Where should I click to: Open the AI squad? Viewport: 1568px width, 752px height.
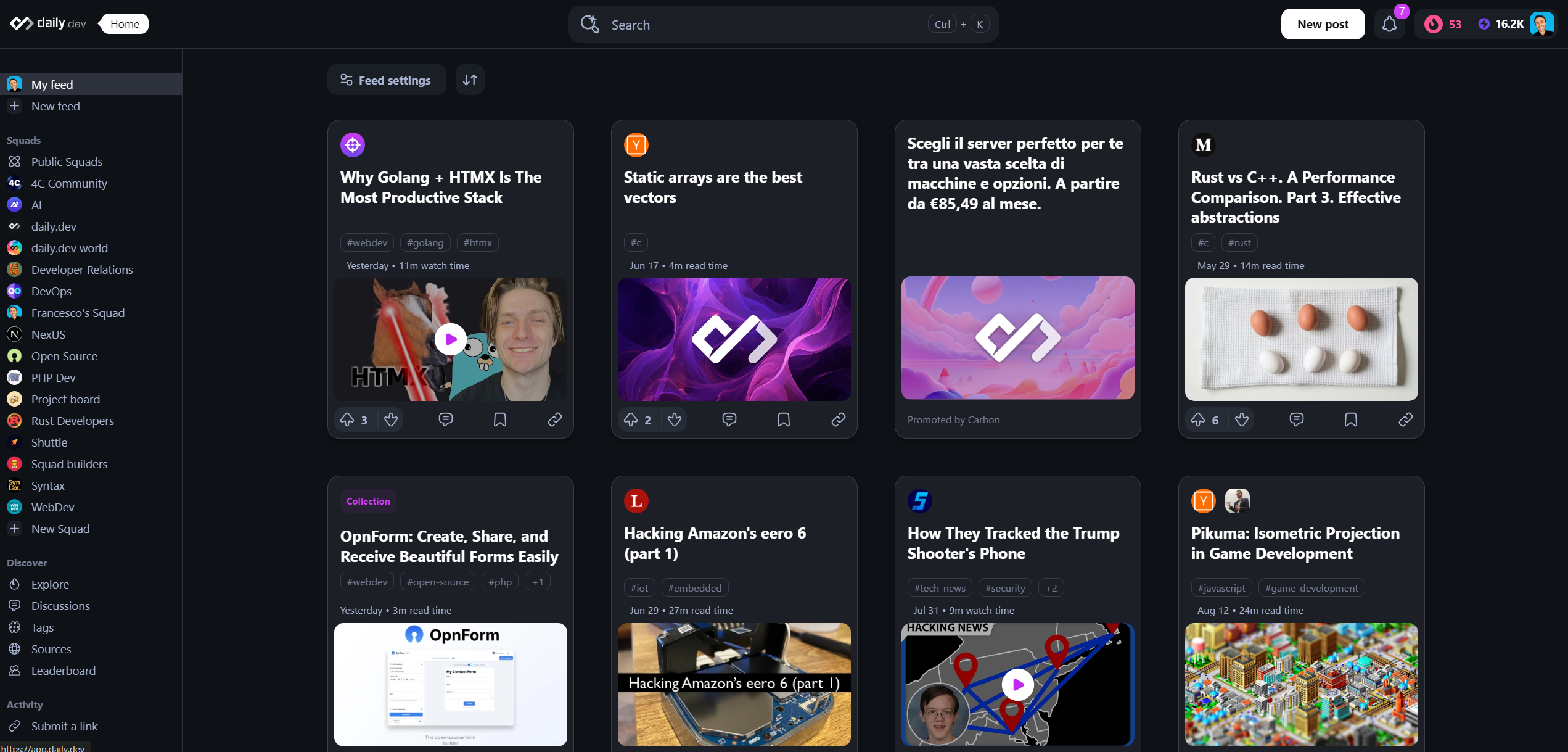pyautogui.click(x=91, y=205)
